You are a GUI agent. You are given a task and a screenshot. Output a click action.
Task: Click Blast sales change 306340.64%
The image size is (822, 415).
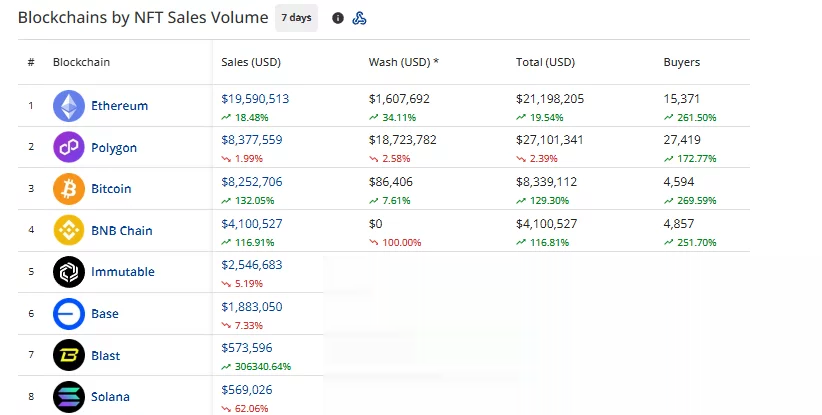[263, 367]
